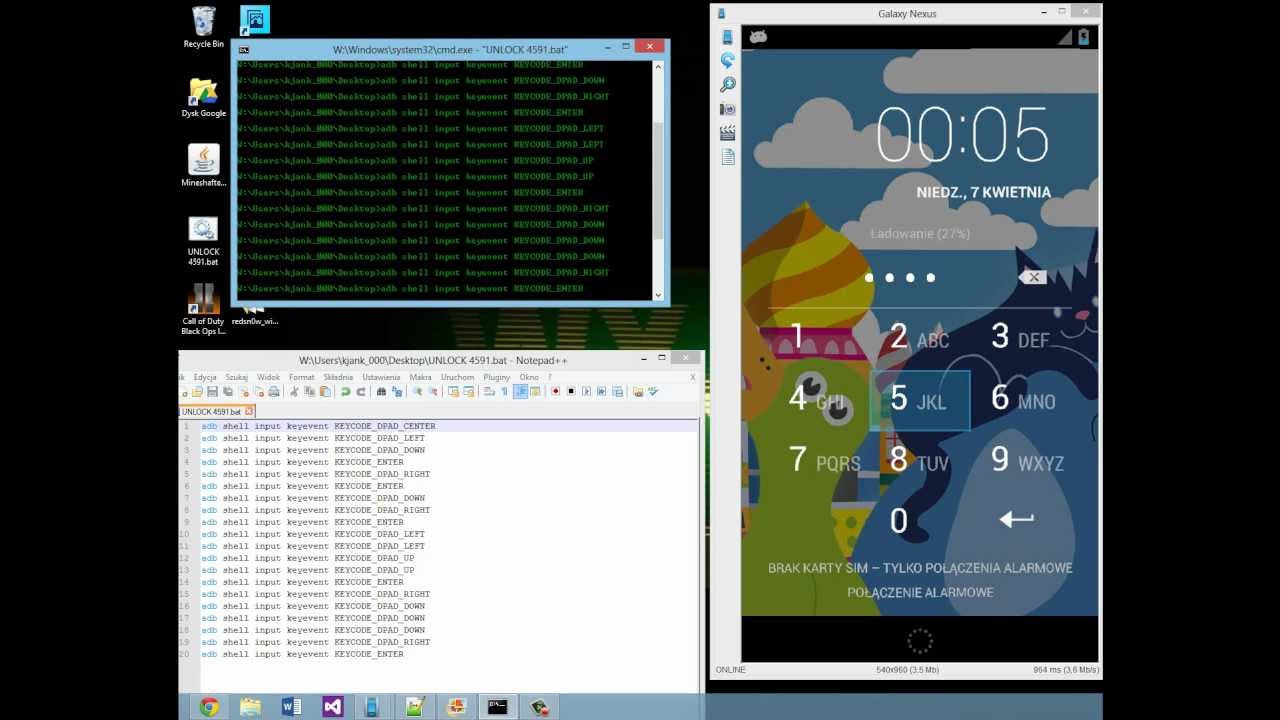The image size is (1280, 720).
Task: Click the Save Recorded Macro icon in Notepad++
Action: click(617, 391)
